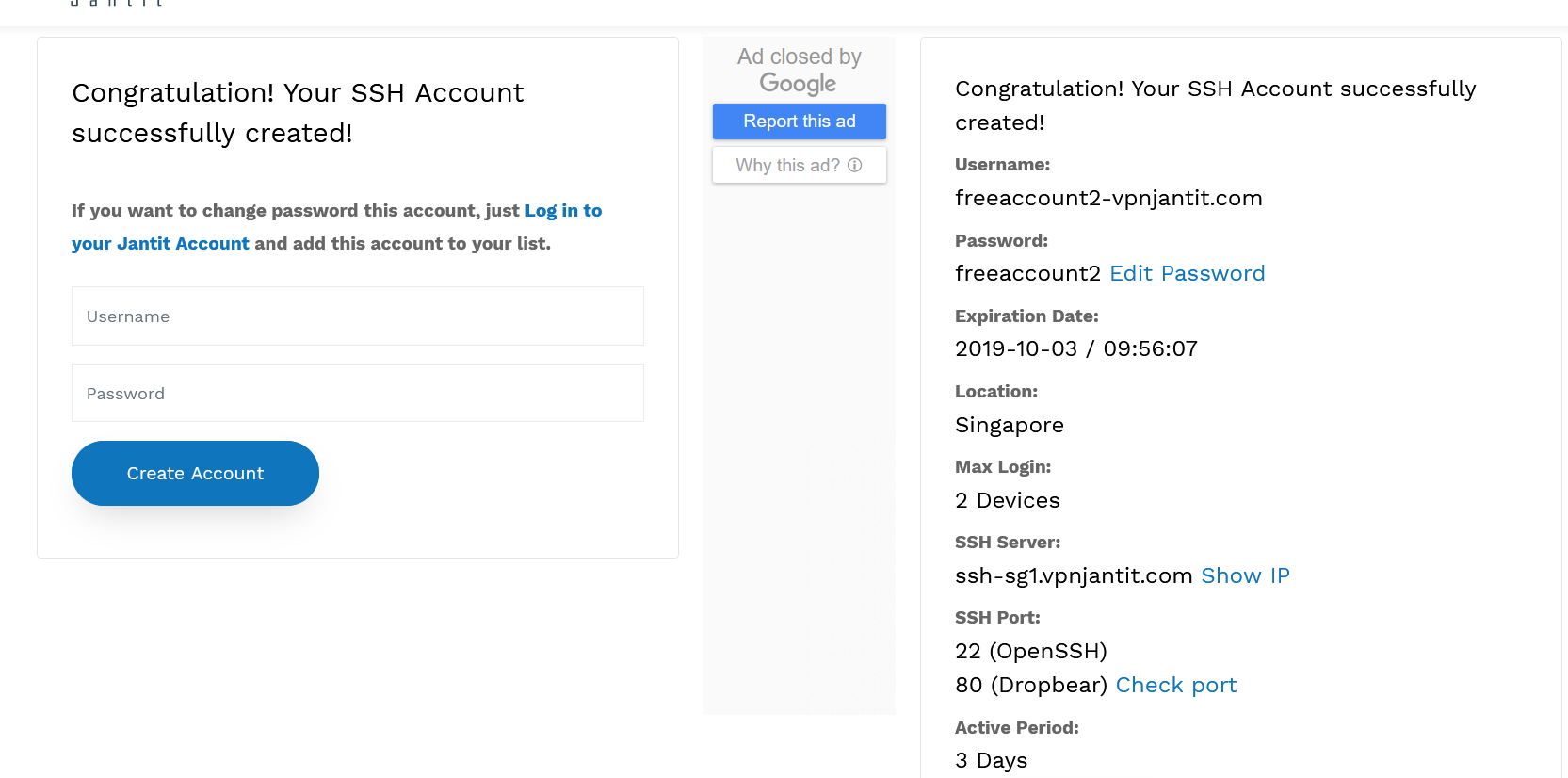
Task: Click the Jantit logo at the top
Action: coord(117,4)
